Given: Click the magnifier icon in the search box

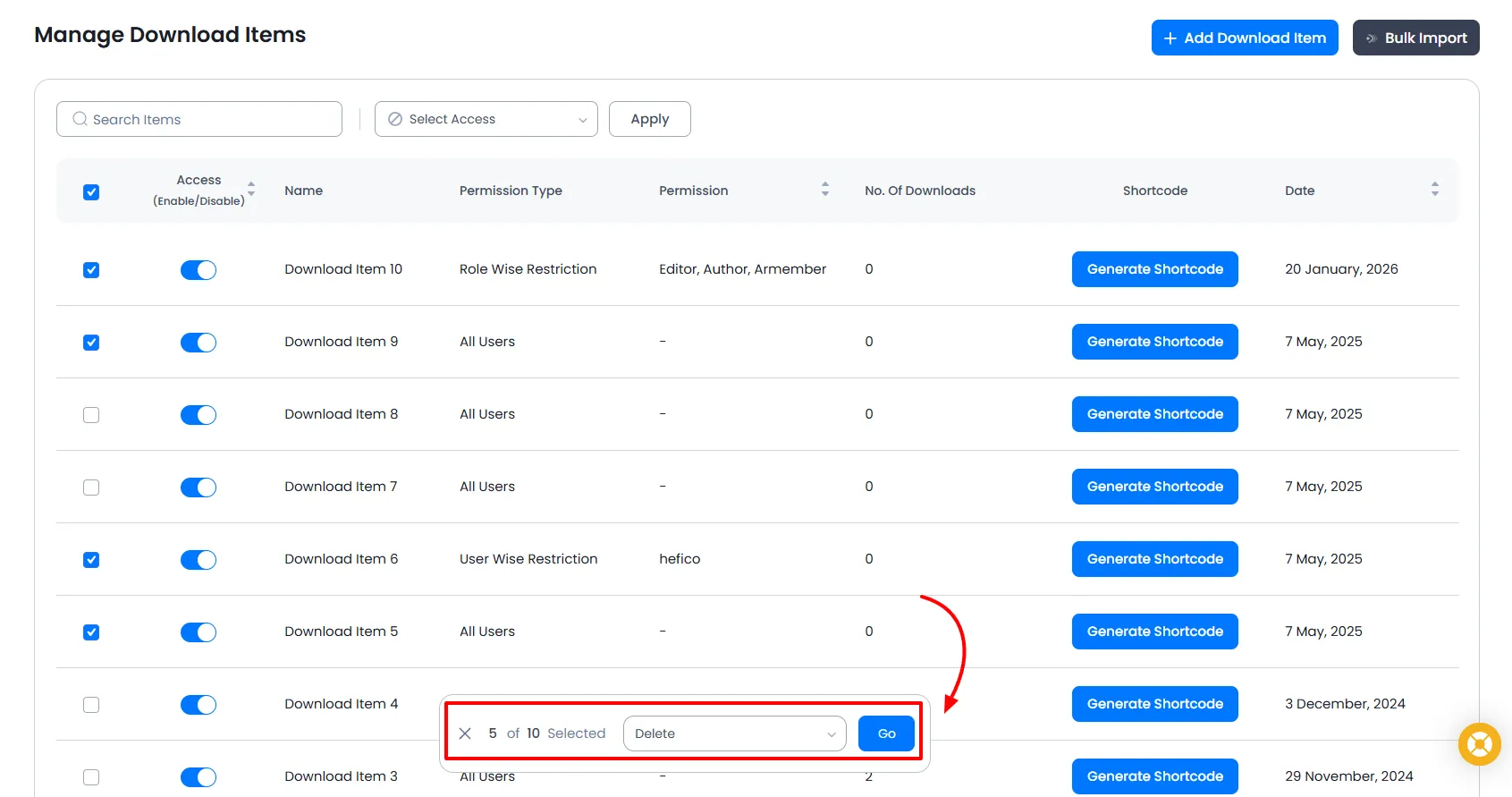Looking at the screenshot, I should pos(80,119).
